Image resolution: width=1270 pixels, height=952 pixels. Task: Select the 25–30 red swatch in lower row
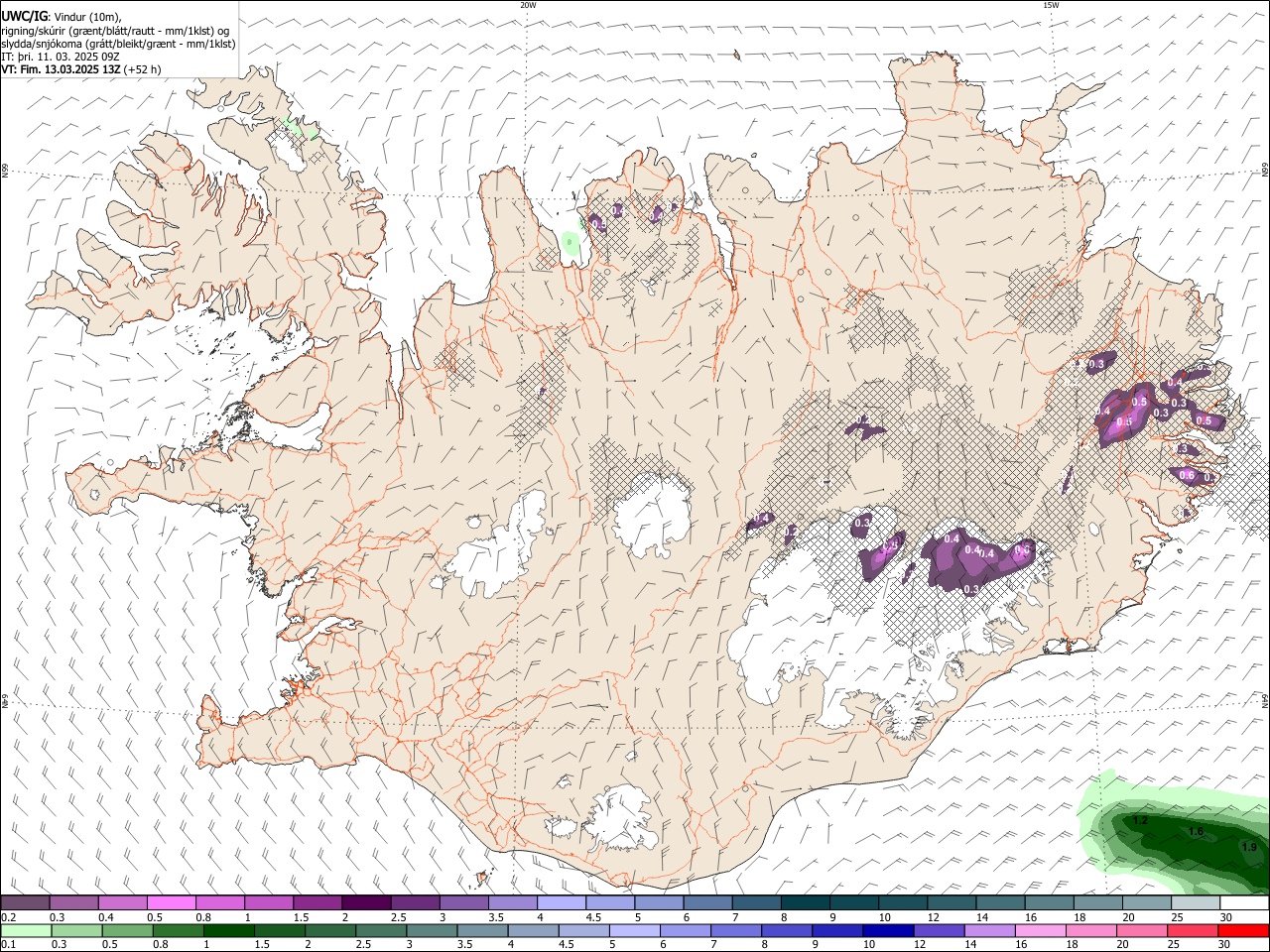[1193, 930]
